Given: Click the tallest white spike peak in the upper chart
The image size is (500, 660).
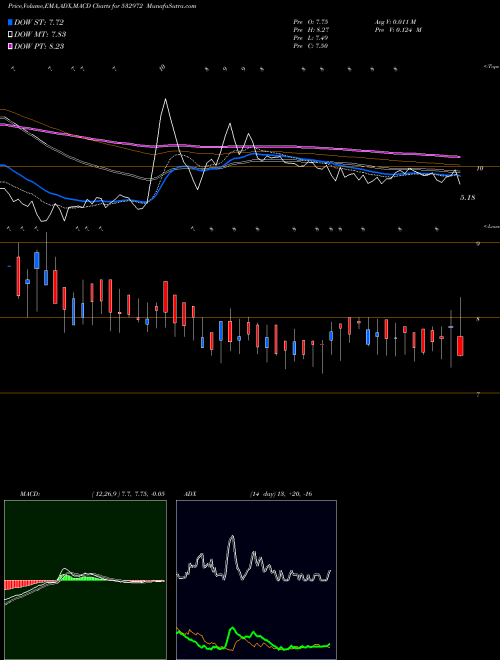Looking at the screenshot, I should [x=165, y=99].
